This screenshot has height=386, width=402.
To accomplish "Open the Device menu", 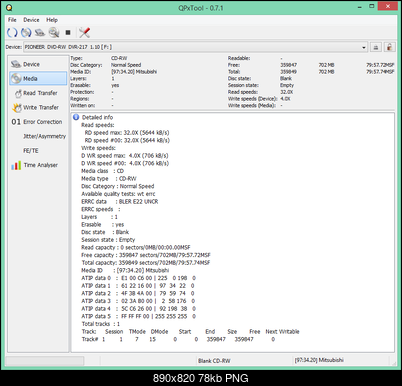I will [x=31, y=20].
